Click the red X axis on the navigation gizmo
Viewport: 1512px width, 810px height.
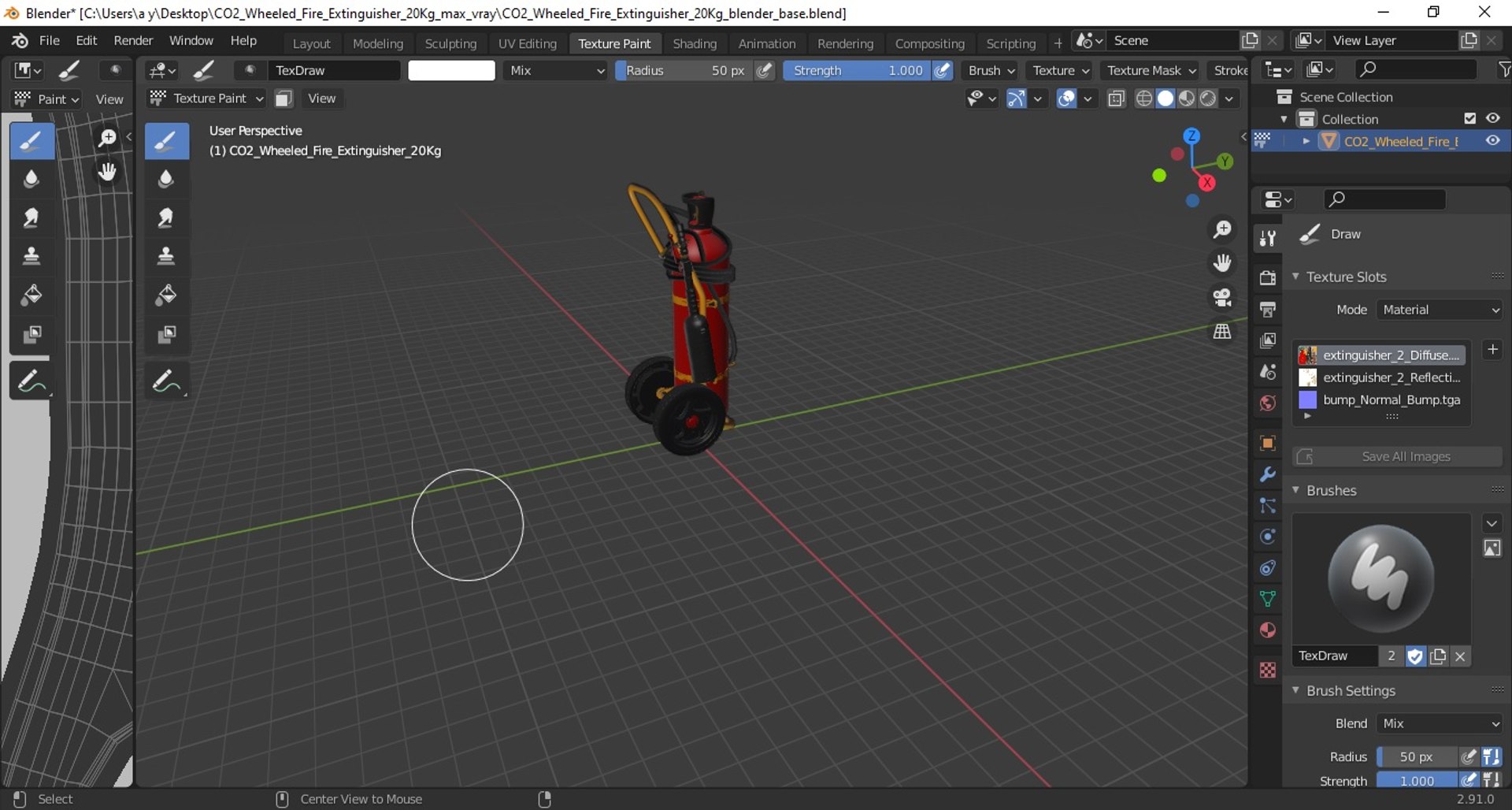pos(1207,183)
